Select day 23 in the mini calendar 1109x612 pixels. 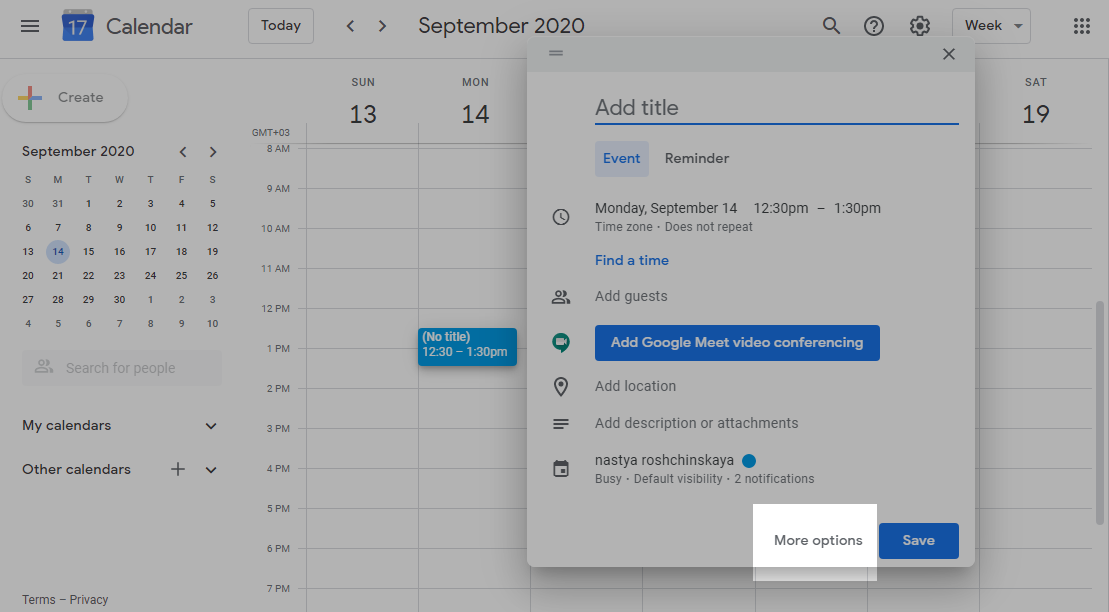pyautogui.click(x=119, y=275)
